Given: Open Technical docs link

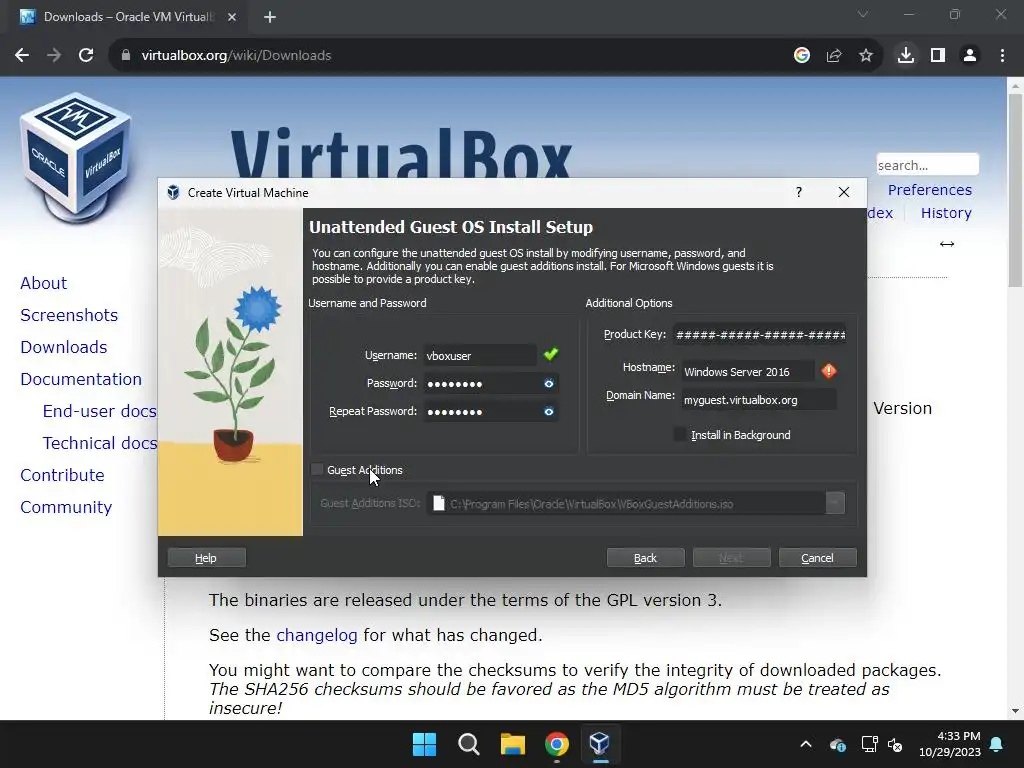Looking at the screenshot, I should pos(100,443).
